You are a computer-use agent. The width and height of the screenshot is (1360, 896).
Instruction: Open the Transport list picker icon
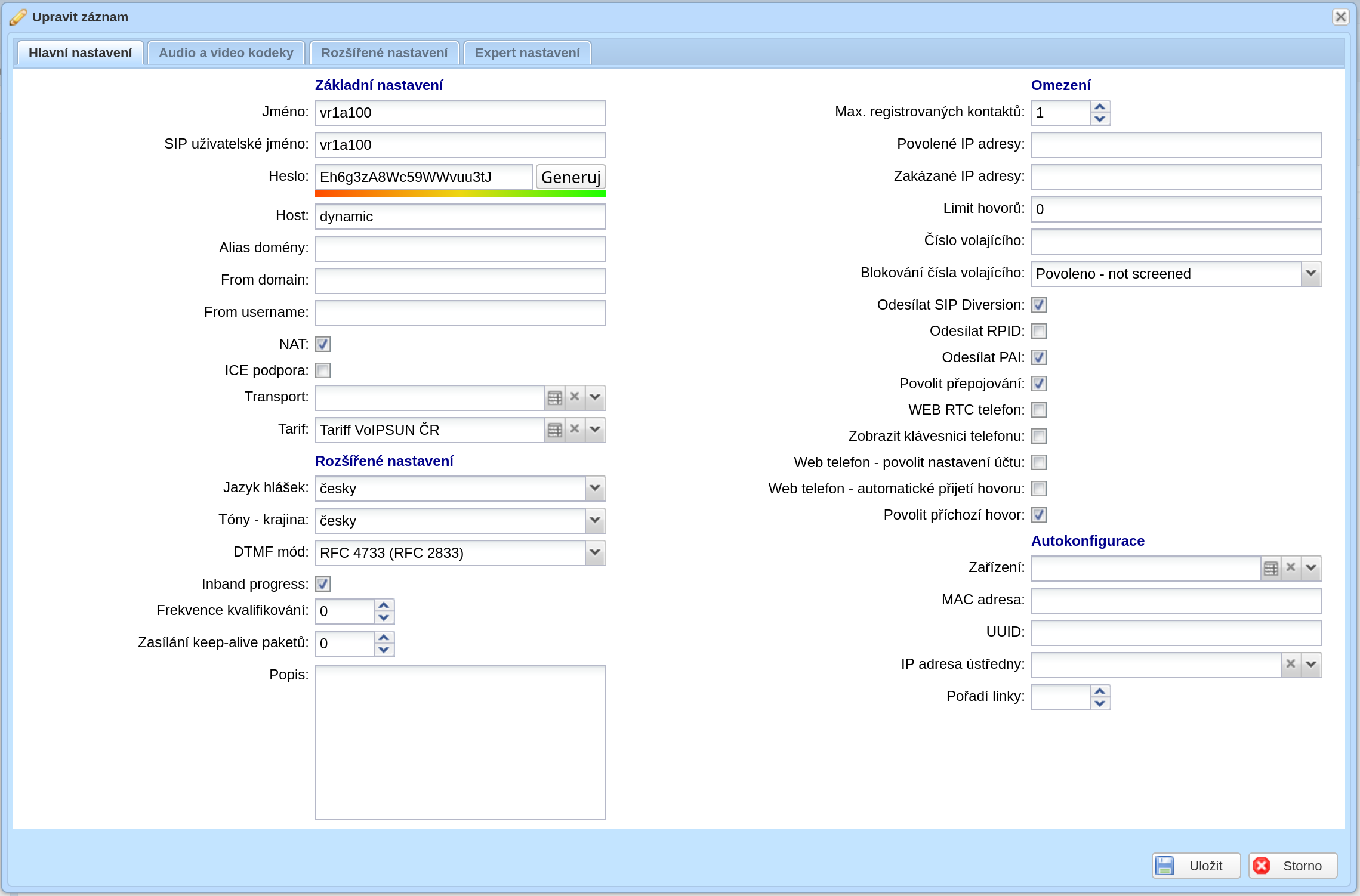554,397
